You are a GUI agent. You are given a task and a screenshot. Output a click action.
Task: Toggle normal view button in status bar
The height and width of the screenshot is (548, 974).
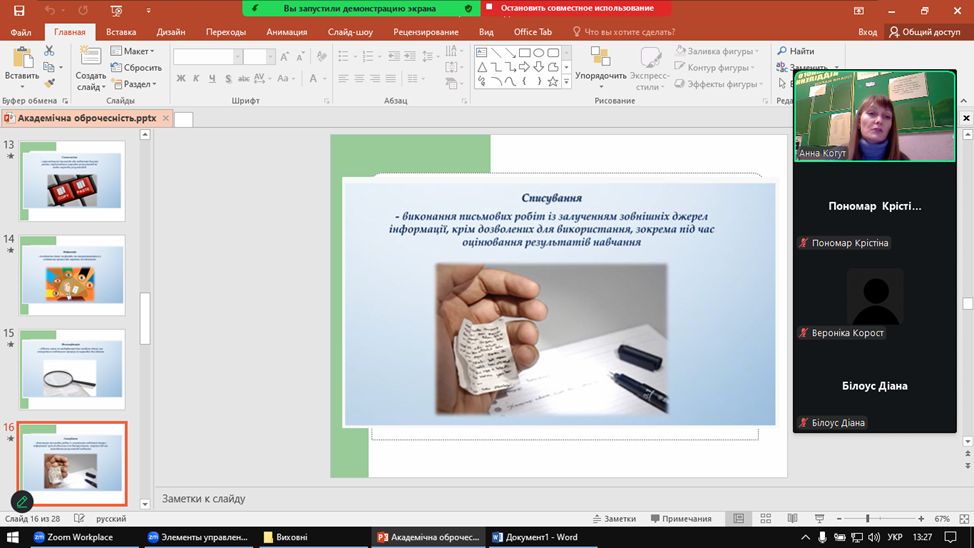738,519
